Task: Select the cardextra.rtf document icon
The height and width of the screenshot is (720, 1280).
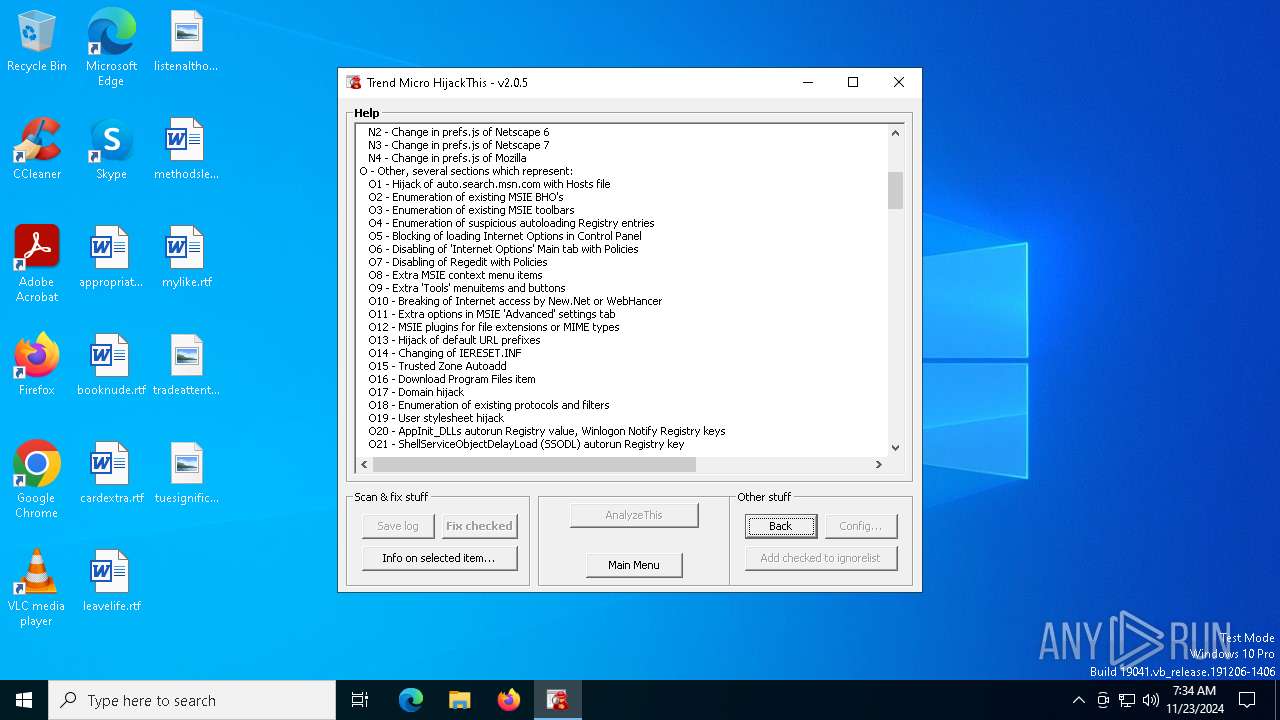Action: [111, 474]
